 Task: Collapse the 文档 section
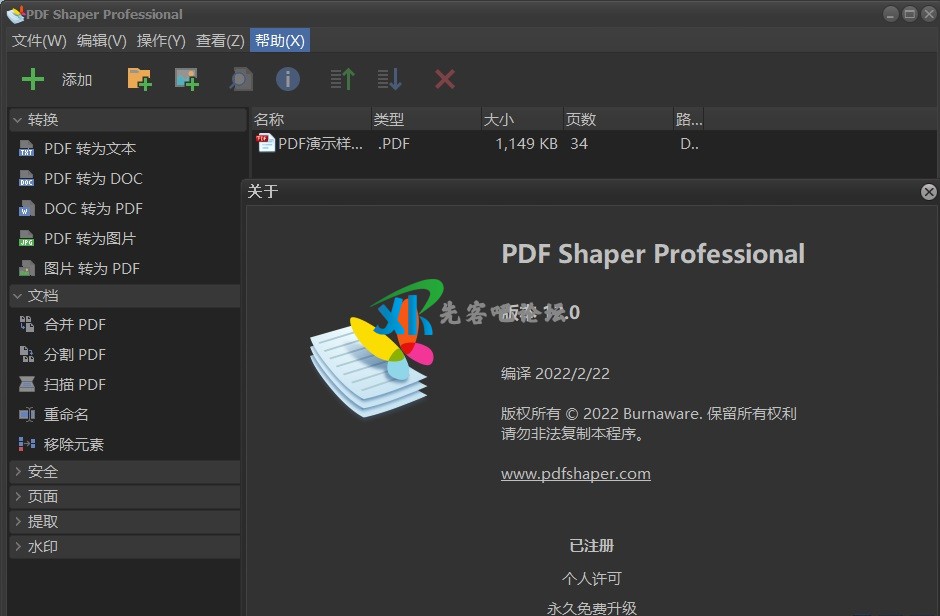tap(18, 296)
